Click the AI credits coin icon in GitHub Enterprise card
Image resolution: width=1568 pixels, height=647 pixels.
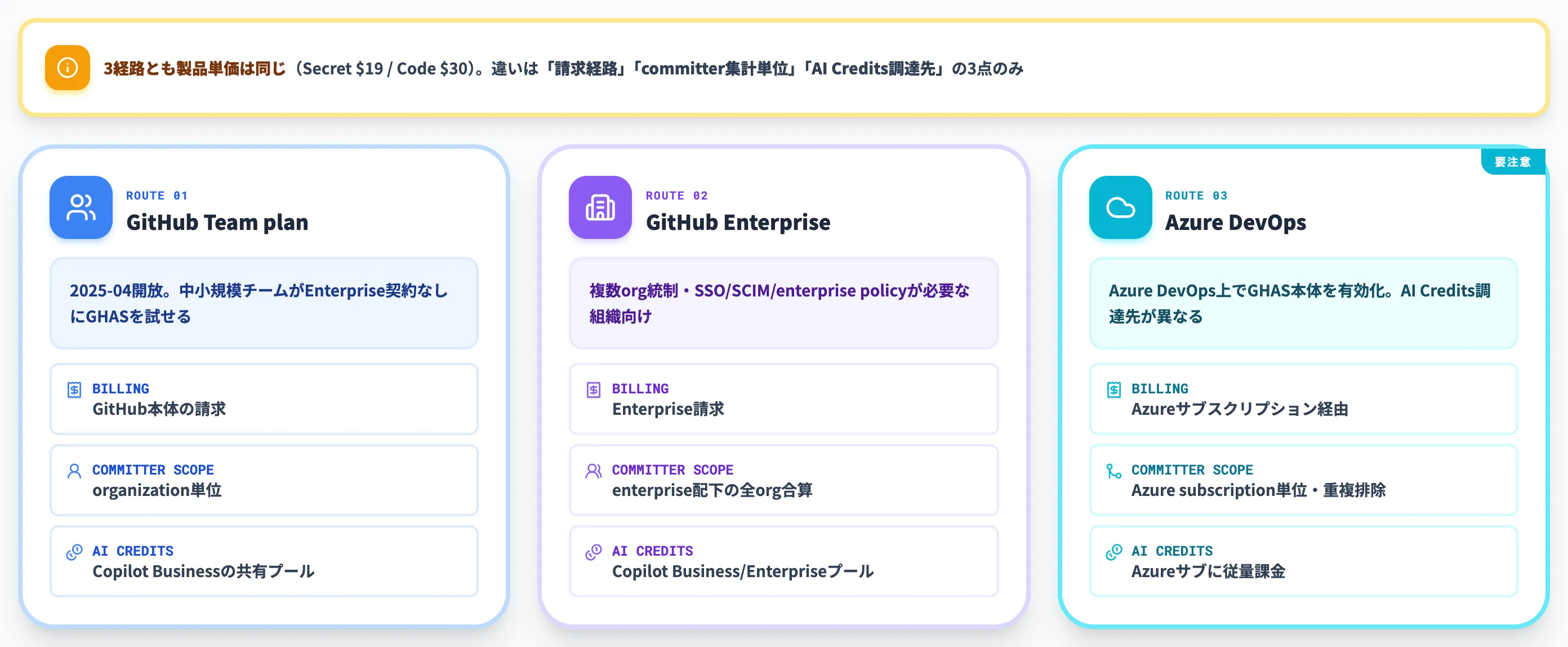pos(594,552)
